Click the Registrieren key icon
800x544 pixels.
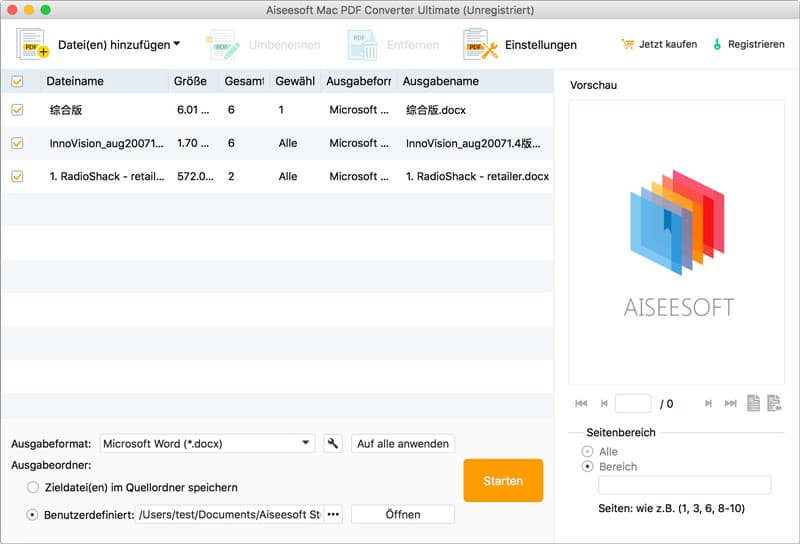(x=717, y=44)
